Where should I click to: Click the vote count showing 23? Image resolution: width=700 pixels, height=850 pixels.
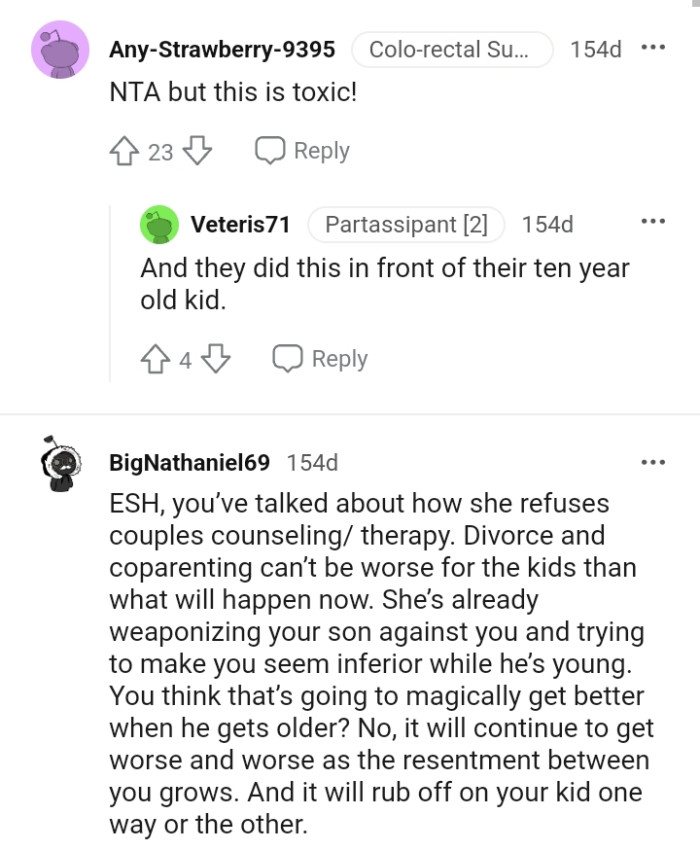(x=160, y=150)
